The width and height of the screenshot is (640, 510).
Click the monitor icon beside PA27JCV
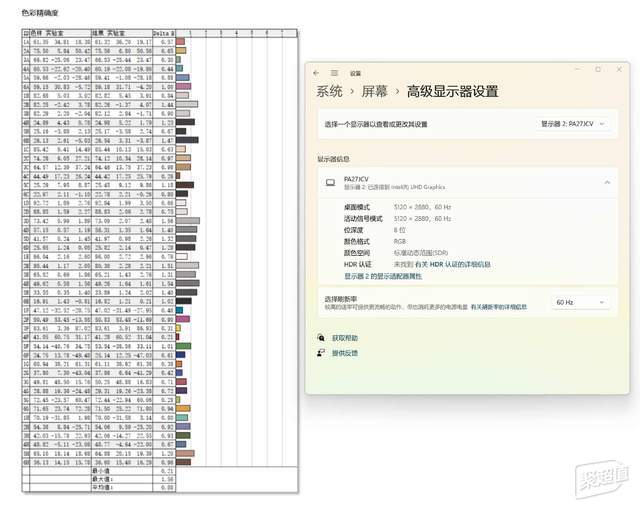point(331,182)
